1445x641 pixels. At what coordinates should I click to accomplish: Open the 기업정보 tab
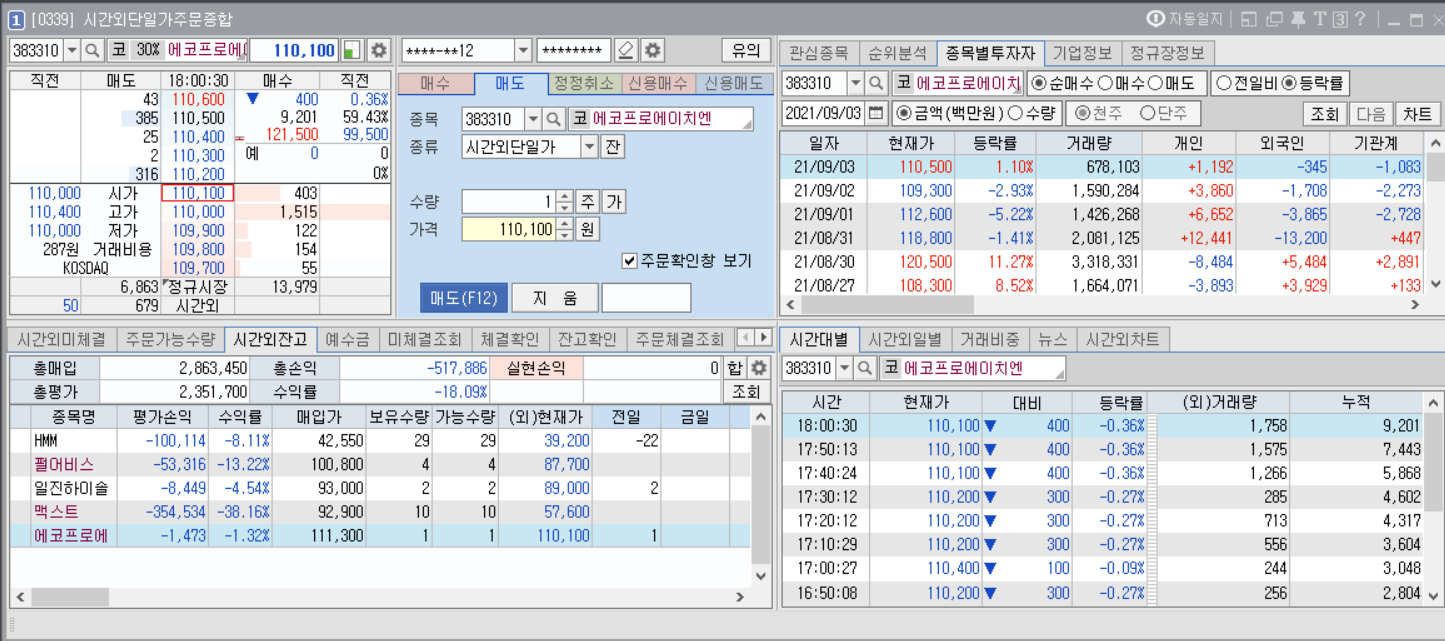point(1081,52)
